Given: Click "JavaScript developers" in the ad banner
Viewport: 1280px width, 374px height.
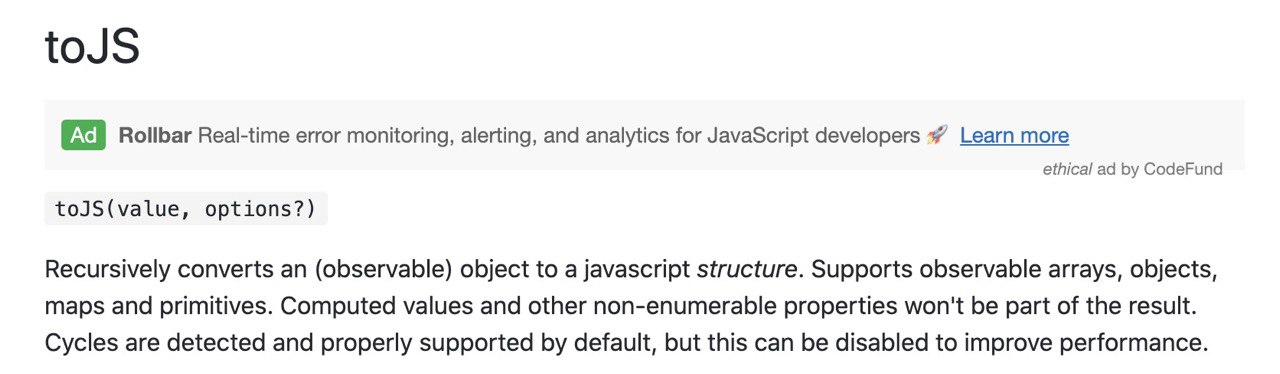Looking at the screenshot, I should (813, 136).
